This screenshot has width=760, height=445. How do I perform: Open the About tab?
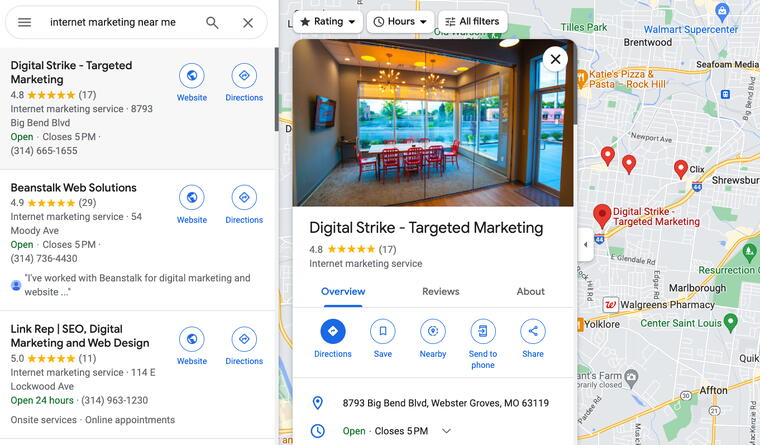pyautogui.click(x=530, y=292)
